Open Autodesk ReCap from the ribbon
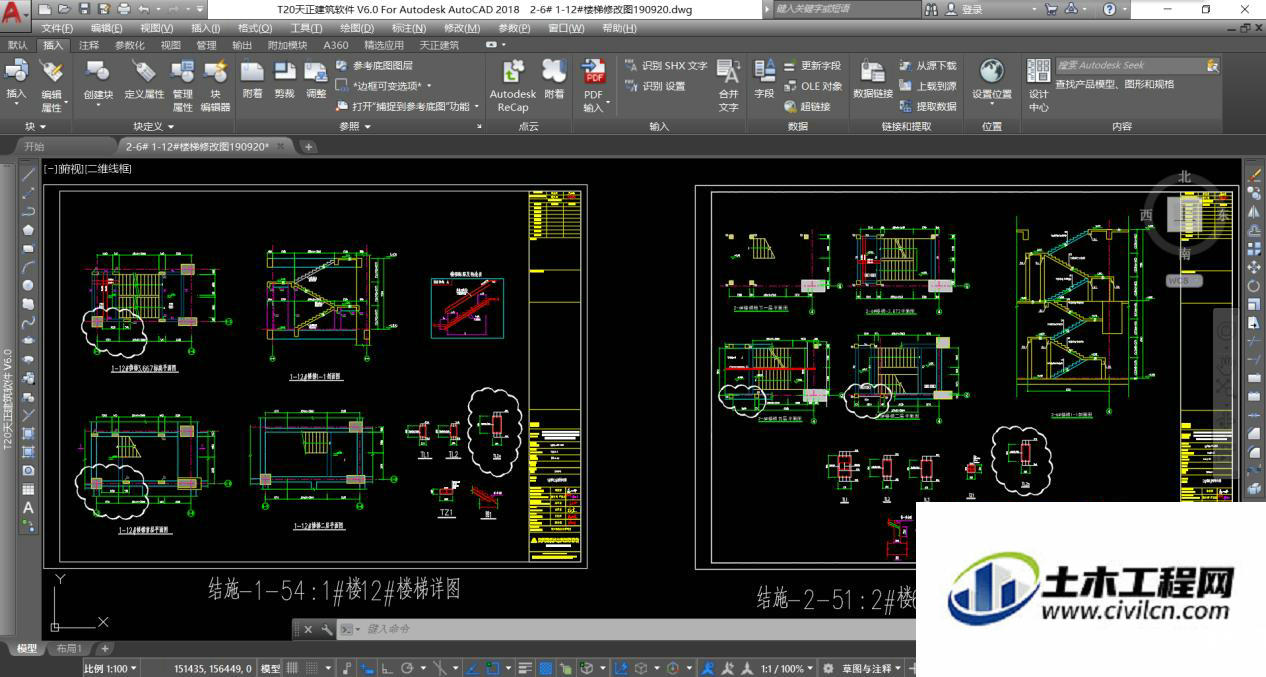The image size is (1266, 677). 513,85
